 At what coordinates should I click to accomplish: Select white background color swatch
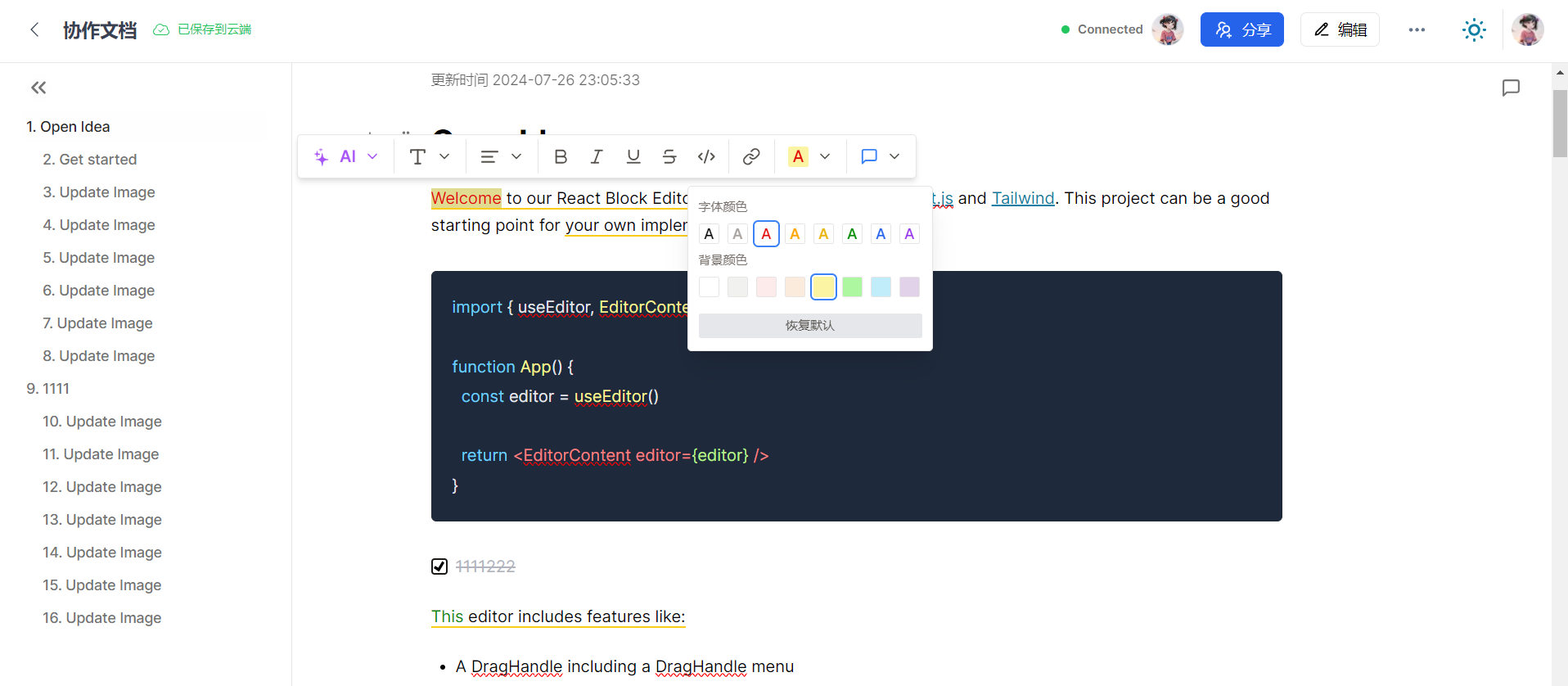coord(709,287)
